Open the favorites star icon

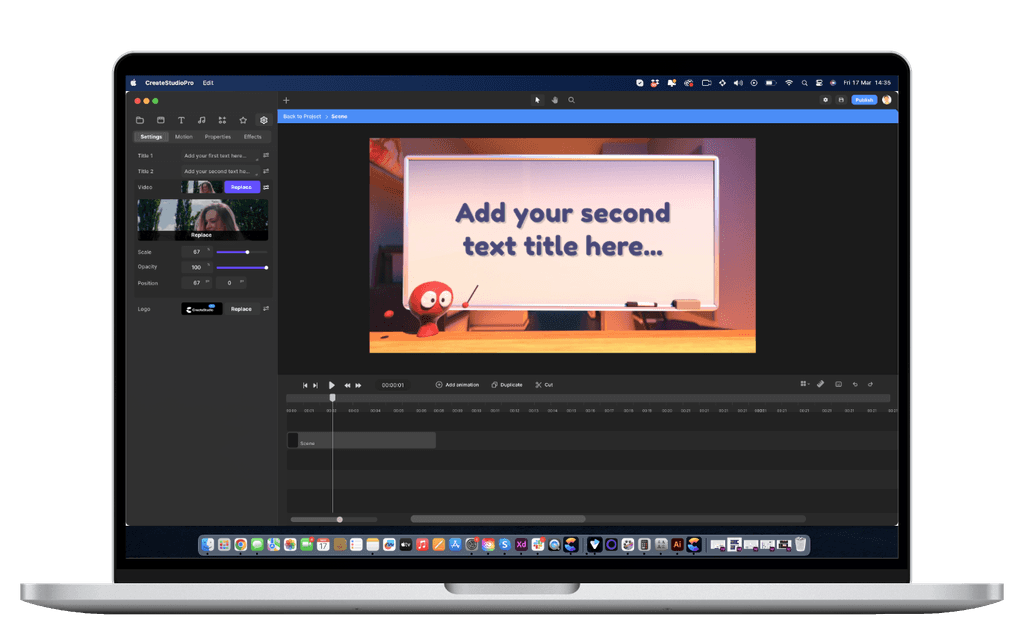click(x=243, y=120)
